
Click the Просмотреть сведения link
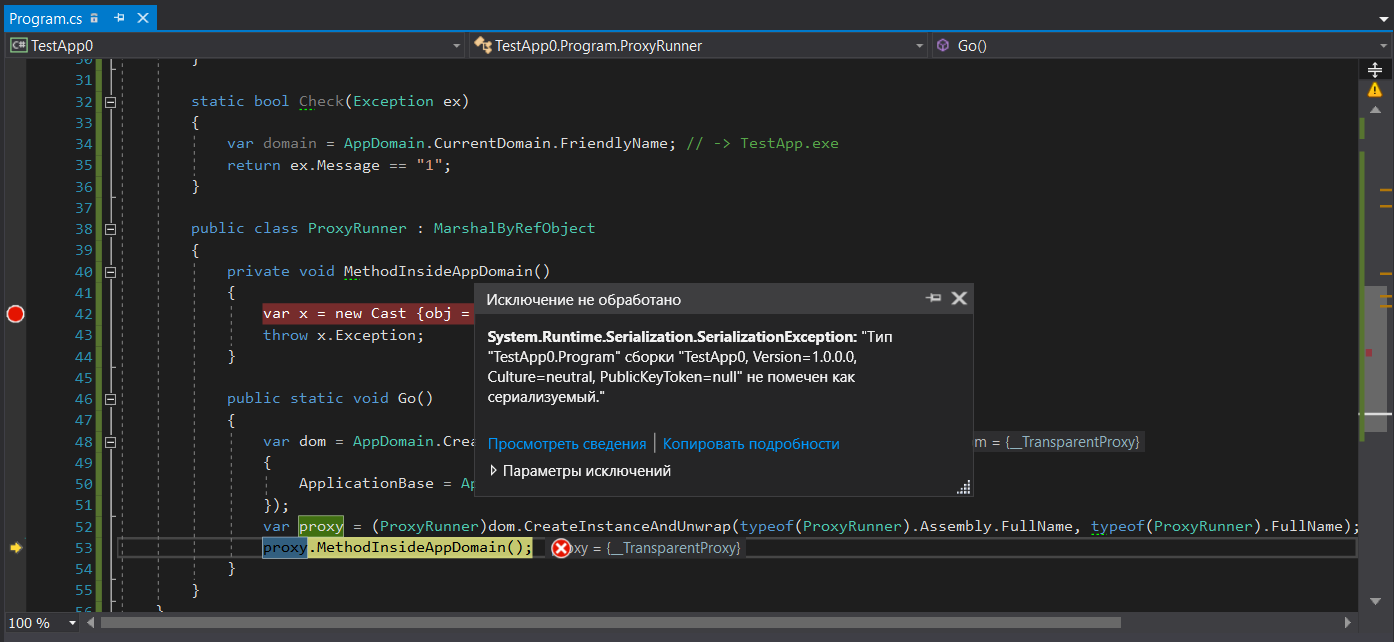tap(566, 444)
